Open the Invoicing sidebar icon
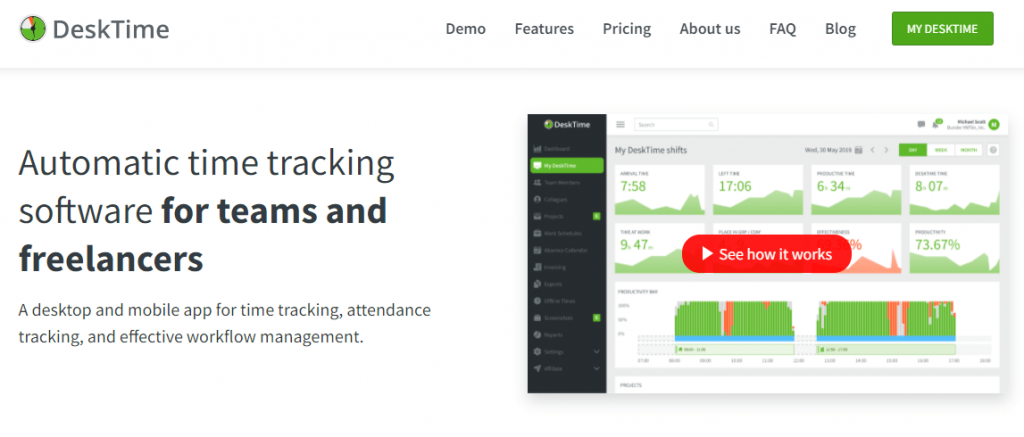This screenshot has height=437, width=1024. click(537, 267)
